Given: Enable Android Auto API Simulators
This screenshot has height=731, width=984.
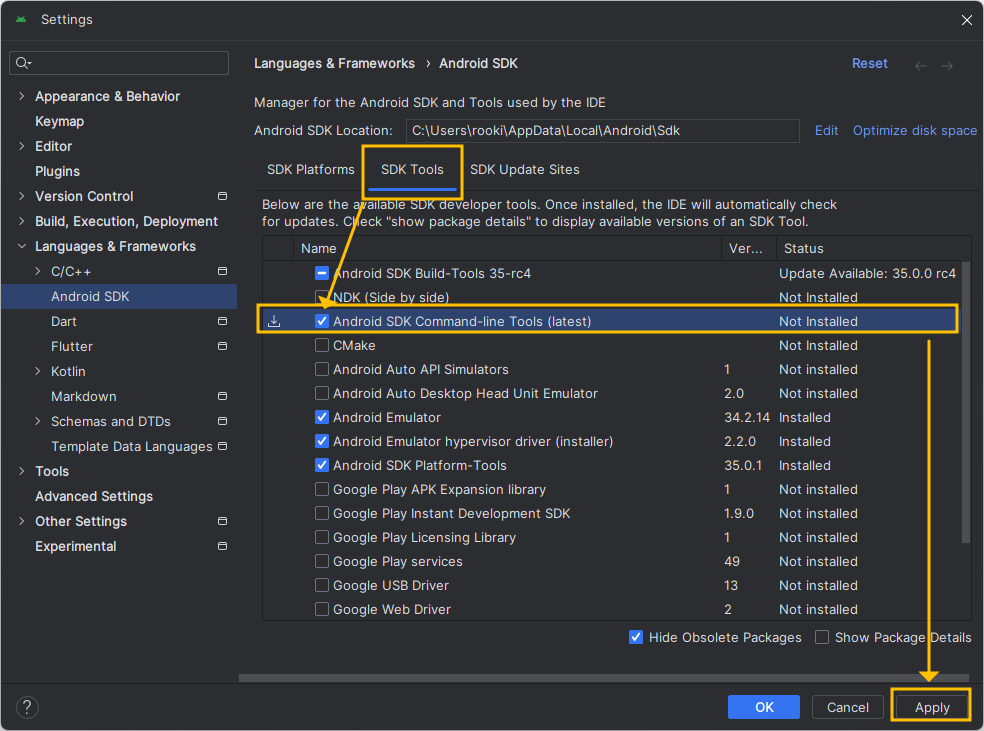Looking at the screenshot, I should (322, 369).
